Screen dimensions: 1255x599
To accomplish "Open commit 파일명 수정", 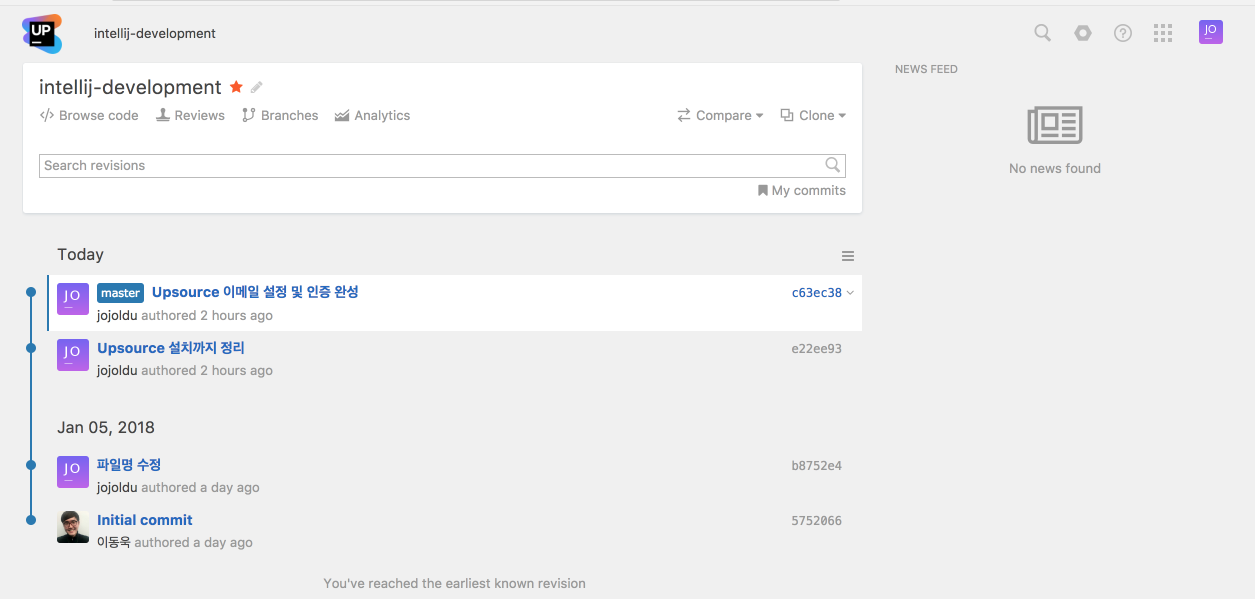I will pyautogui.click(x=129, y=465).
